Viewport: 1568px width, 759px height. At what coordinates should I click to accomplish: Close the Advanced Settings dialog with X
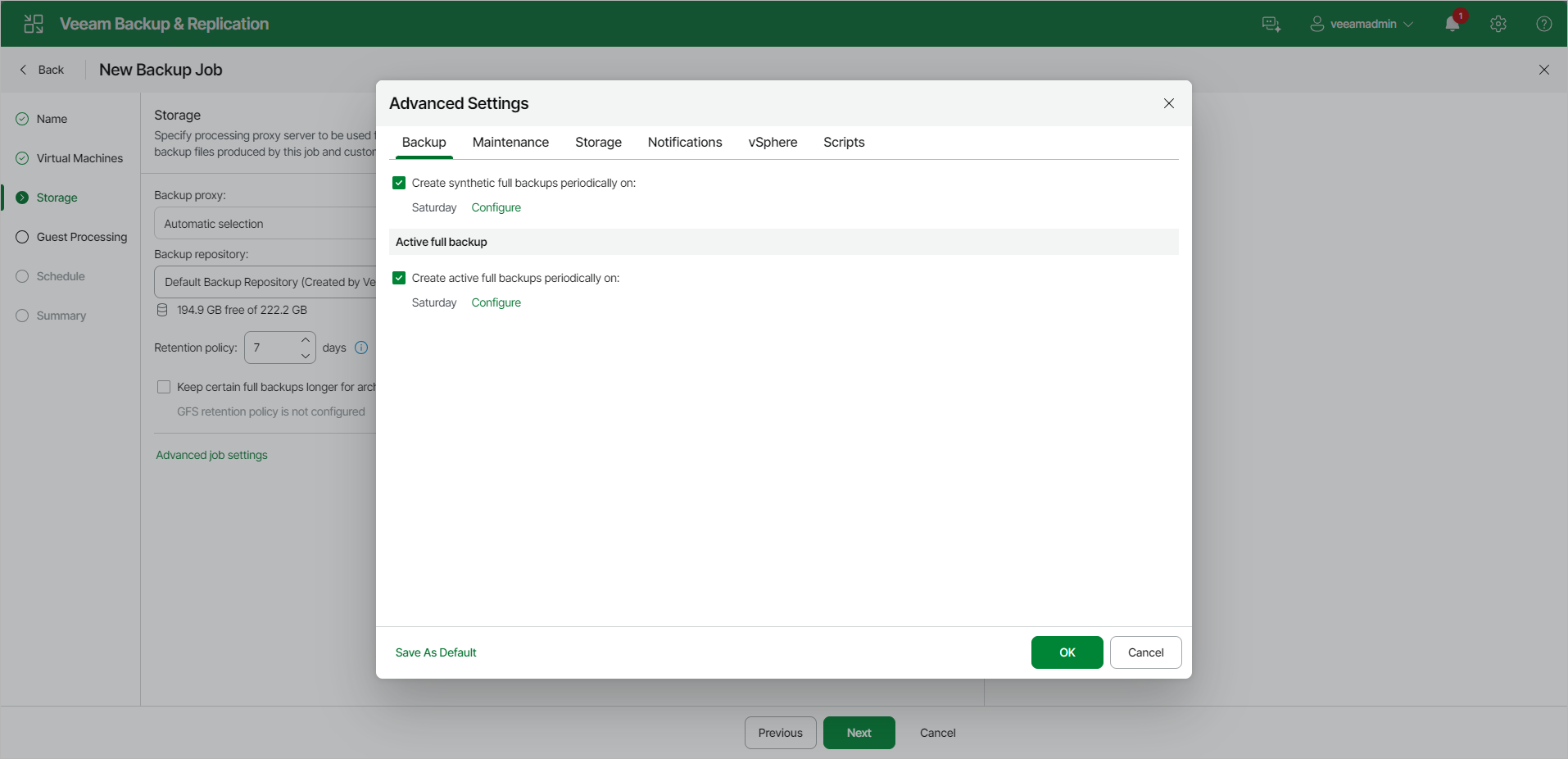[x=1169, y=103]
